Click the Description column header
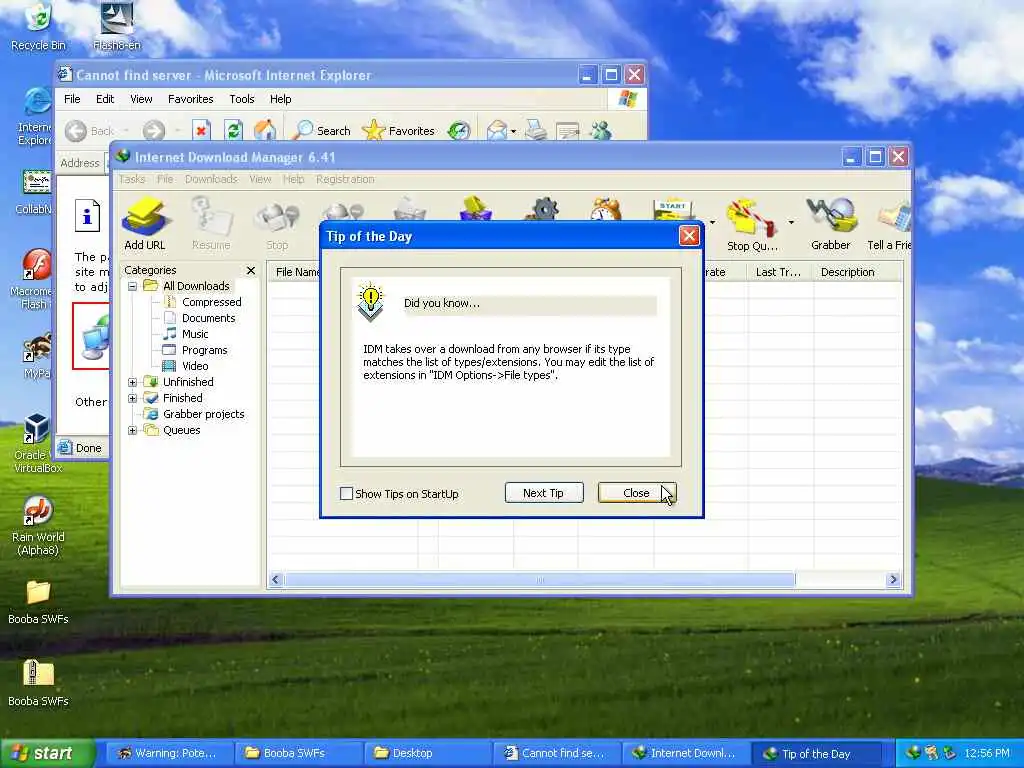 pos(857,272)
